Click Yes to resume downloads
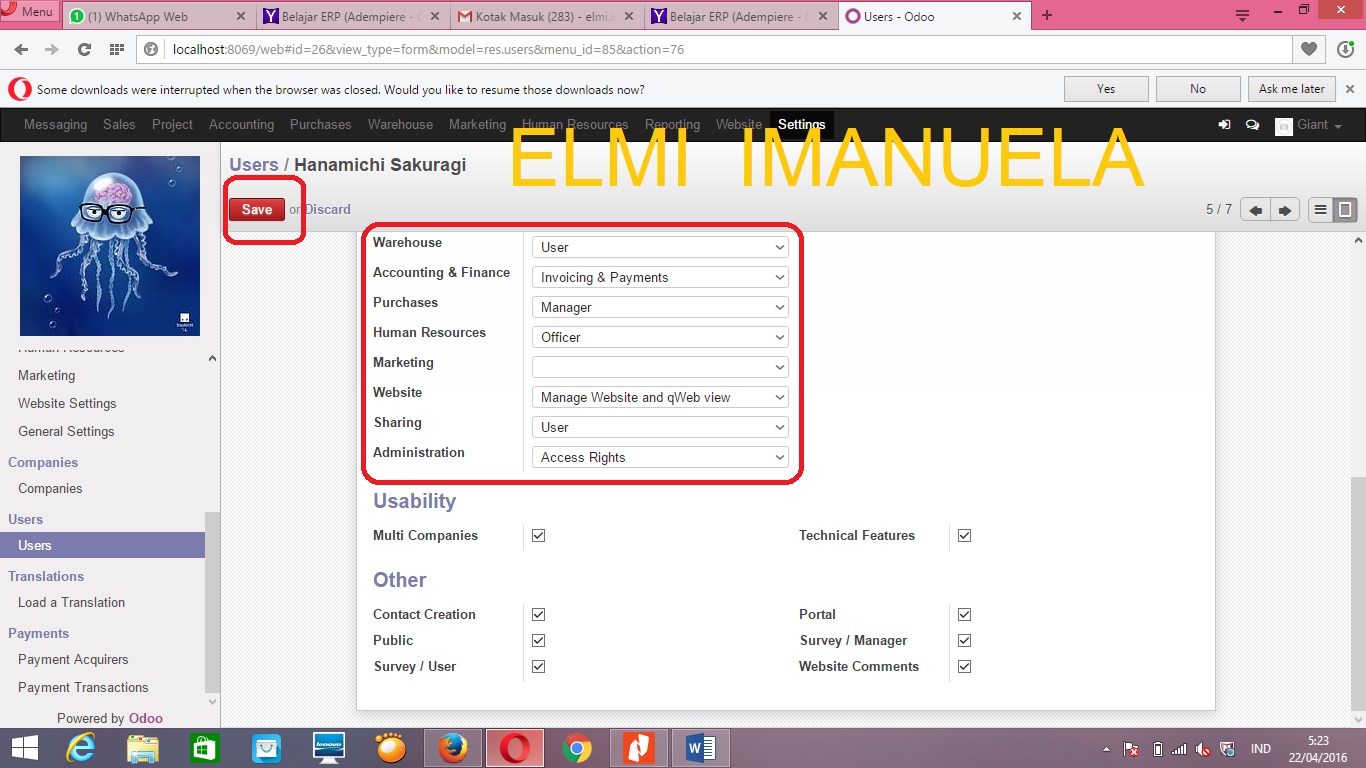The height and width of the screenshot is (768, 1366). tap(1106, 89)
